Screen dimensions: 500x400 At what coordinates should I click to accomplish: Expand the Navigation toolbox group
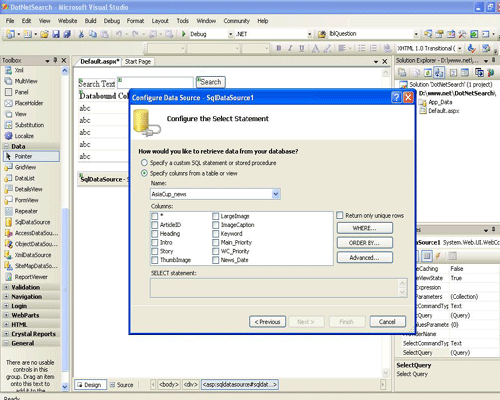point(6,296)
